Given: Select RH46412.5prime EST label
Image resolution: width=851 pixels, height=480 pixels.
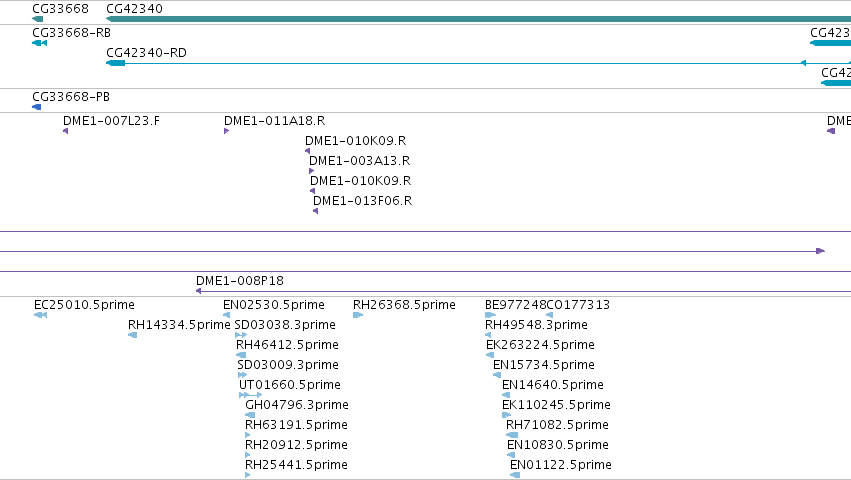Looking at the screenshot, I should (x=287, y=345).
